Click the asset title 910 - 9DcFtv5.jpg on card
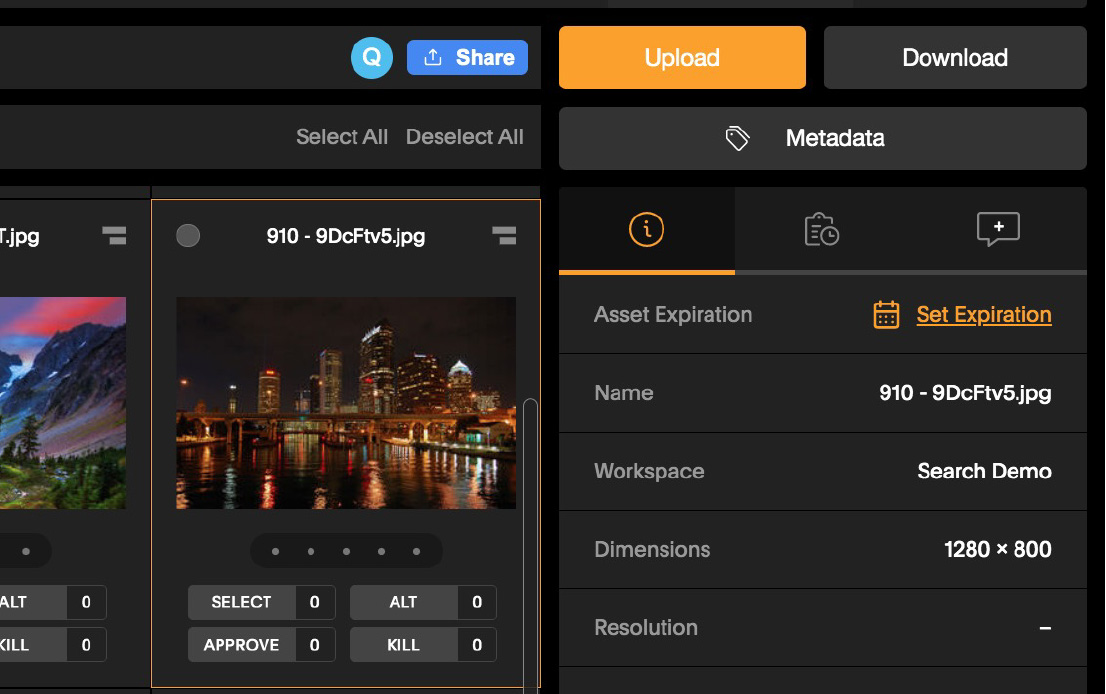The image size is (1106, 694). (x=346, y=236)
